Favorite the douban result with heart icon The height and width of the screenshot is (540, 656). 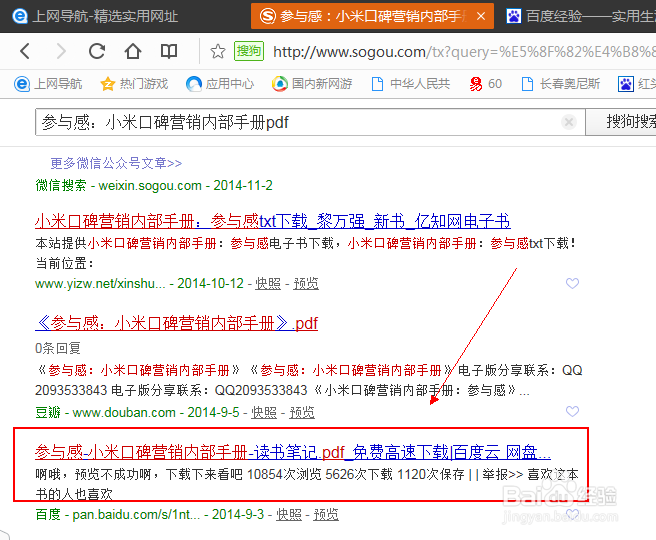(x=572, y=411)
